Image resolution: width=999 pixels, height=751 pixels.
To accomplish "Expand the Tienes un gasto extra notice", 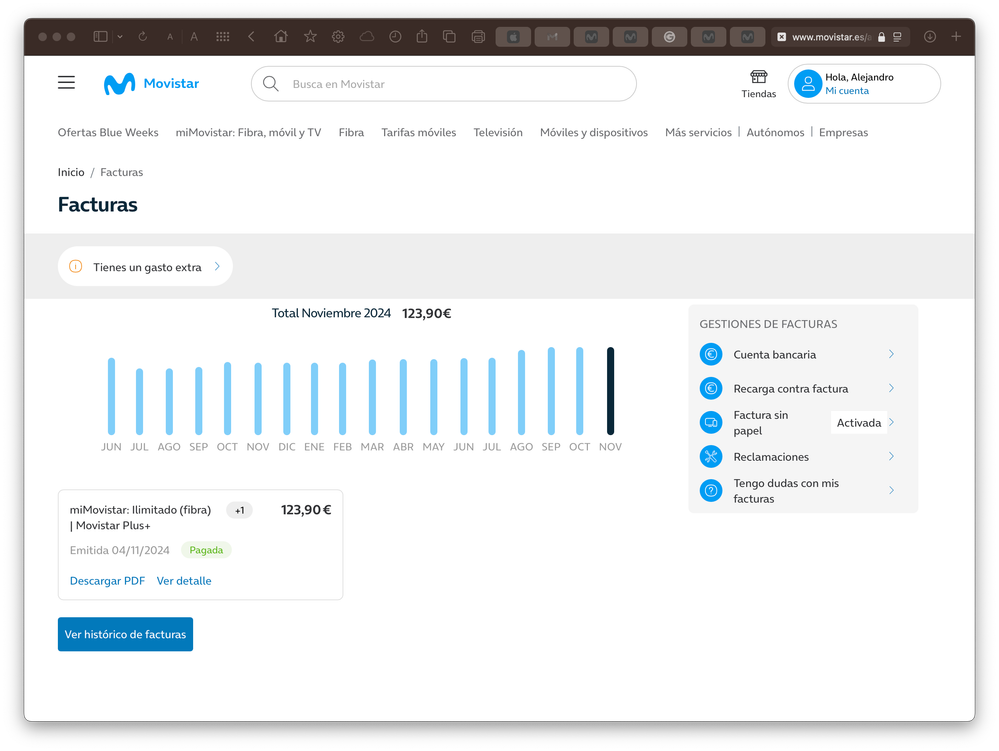I will tap(146, 267).
